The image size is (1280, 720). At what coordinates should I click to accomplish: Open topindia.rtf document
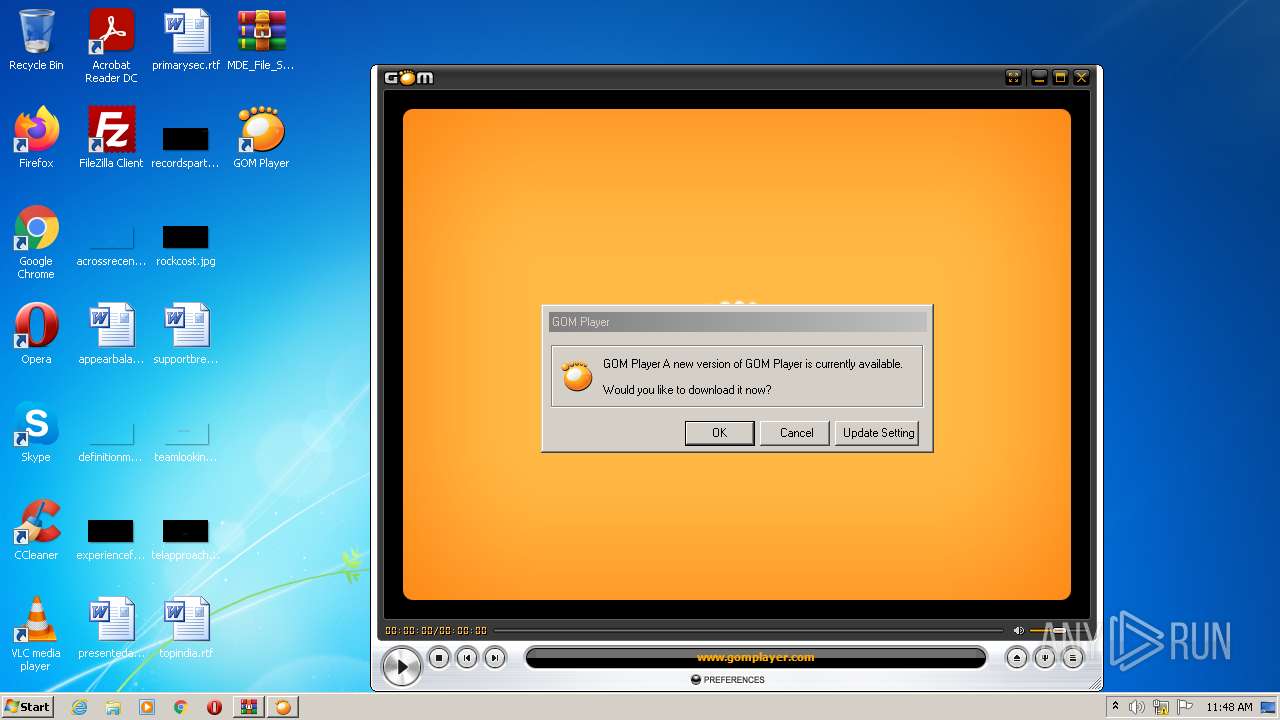(186, 628)
